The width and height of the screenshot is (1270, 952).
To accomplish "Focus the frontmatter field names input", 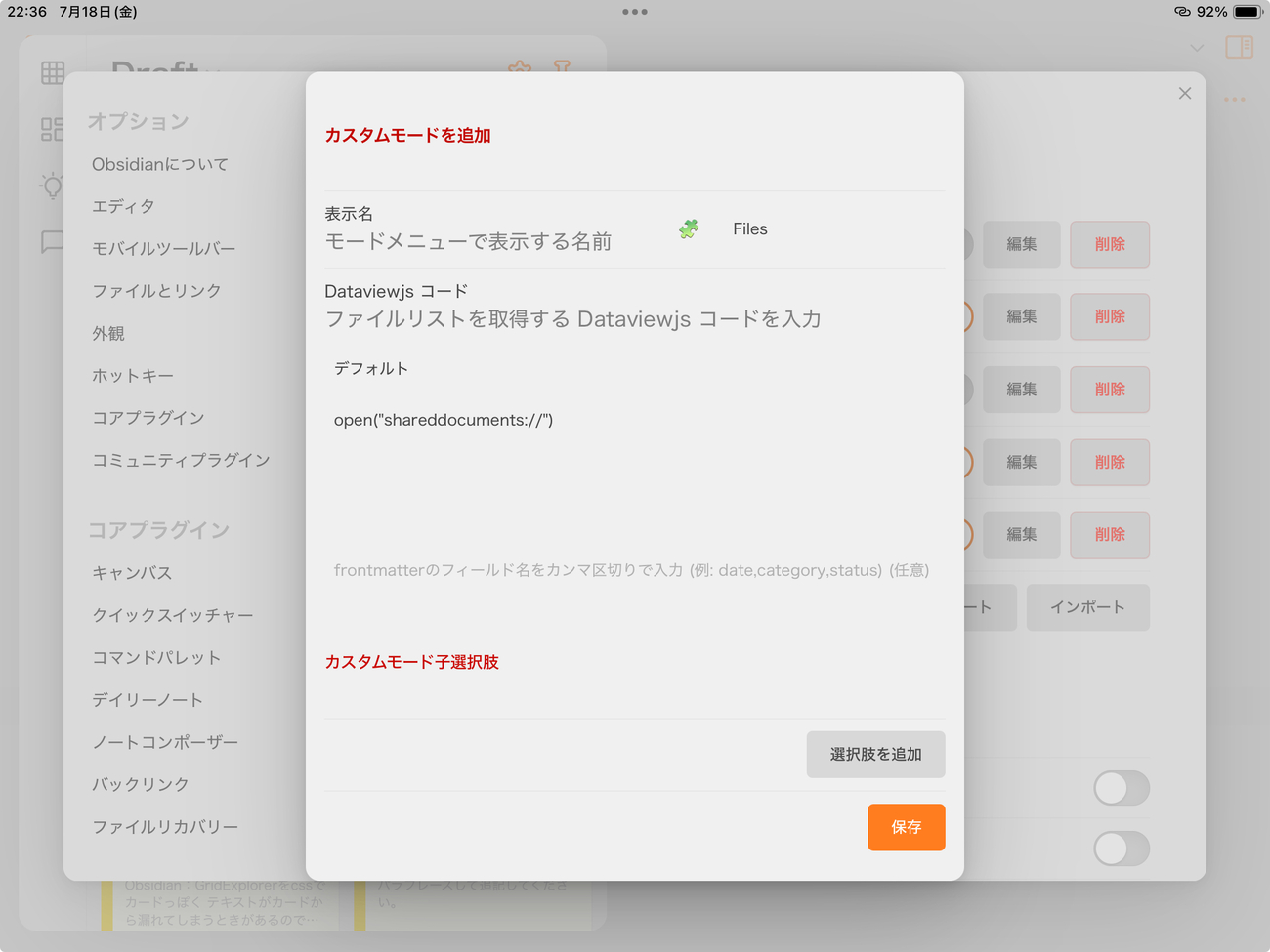I will (x=635, y=570).
